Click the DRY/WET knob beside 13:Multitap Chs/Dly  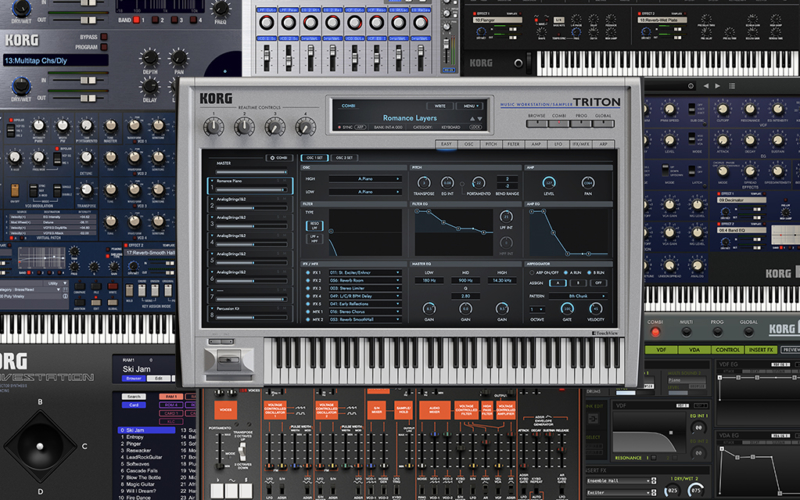coord(20,86)
